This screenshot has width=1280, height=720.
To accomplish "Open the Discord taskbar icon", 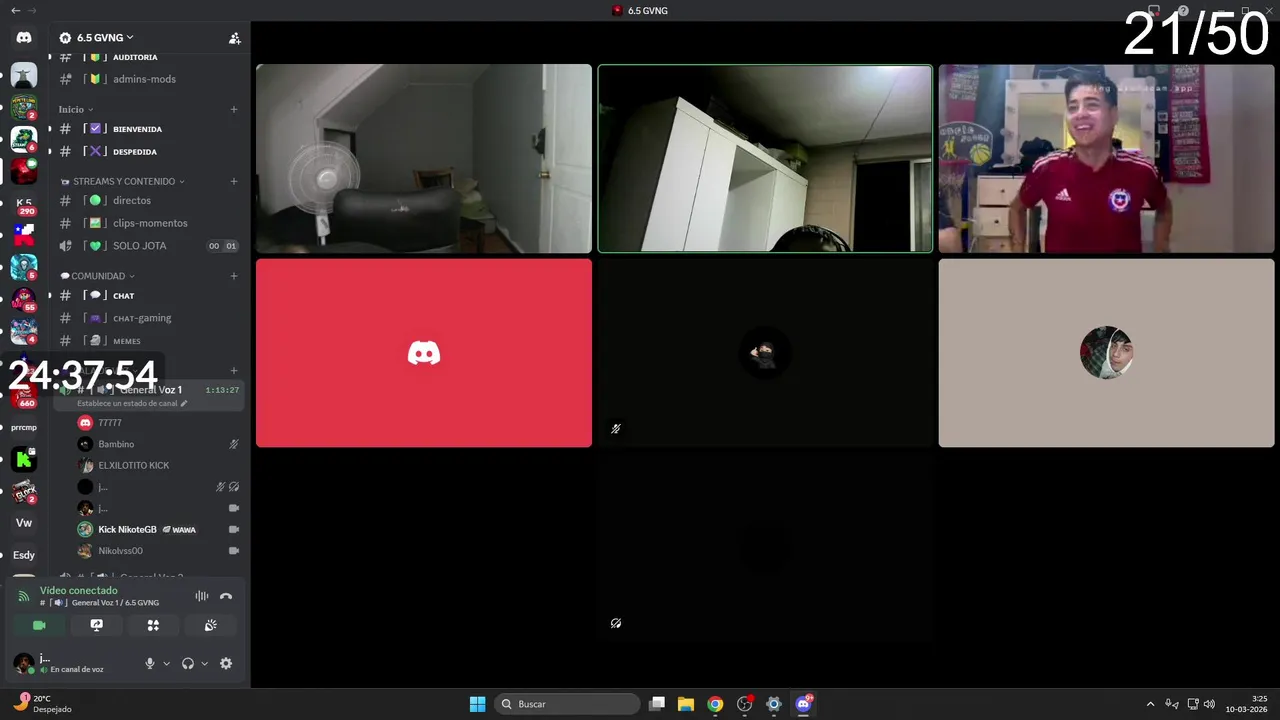I will [x=803, y=704].
